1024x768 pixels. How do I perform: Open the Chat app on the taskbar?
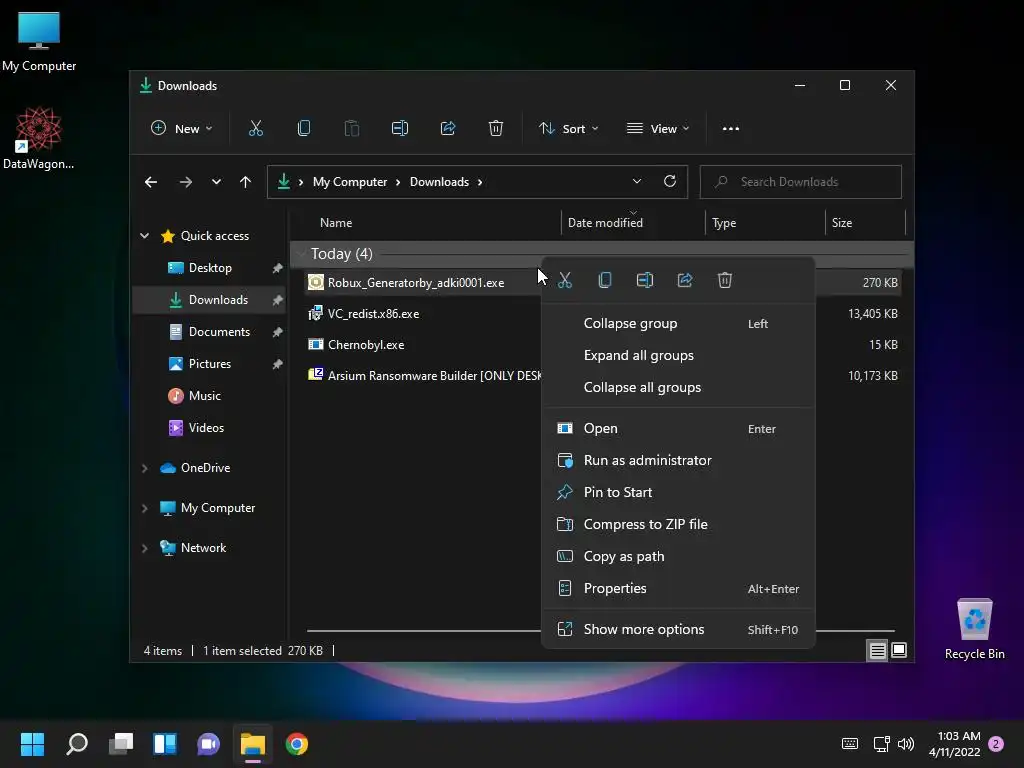coord(208,744)
